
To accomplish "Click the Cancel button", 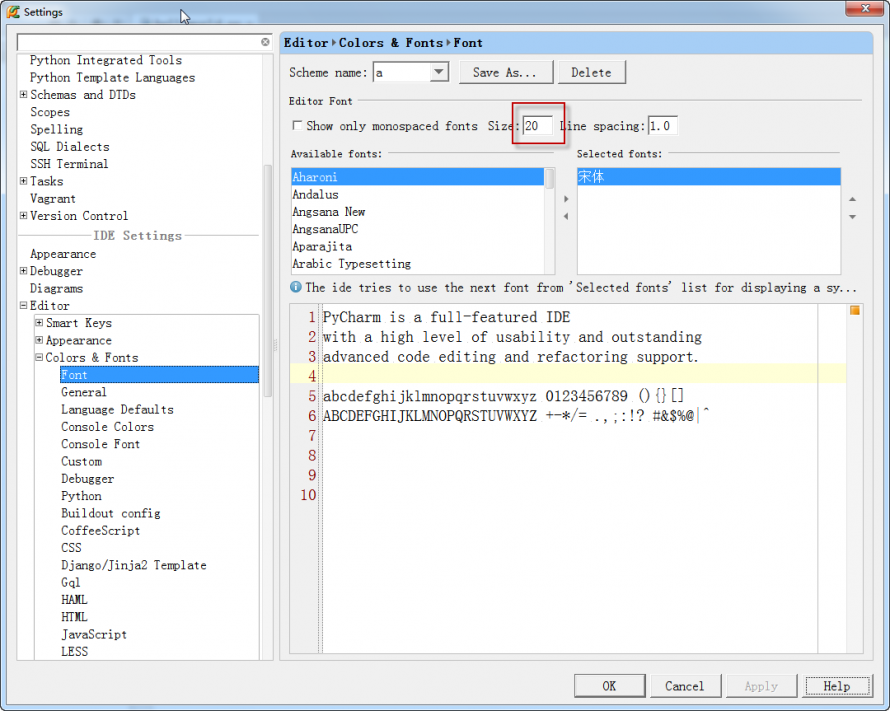I will 685,686.
